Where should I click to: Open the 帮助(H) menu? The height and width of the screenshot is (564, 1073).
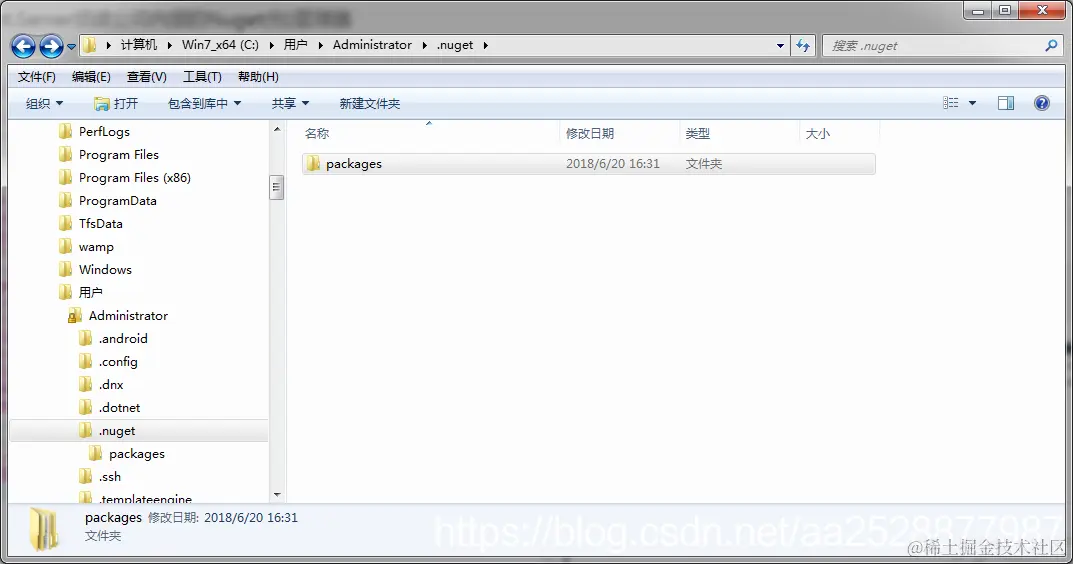click(x=258, y=77)
